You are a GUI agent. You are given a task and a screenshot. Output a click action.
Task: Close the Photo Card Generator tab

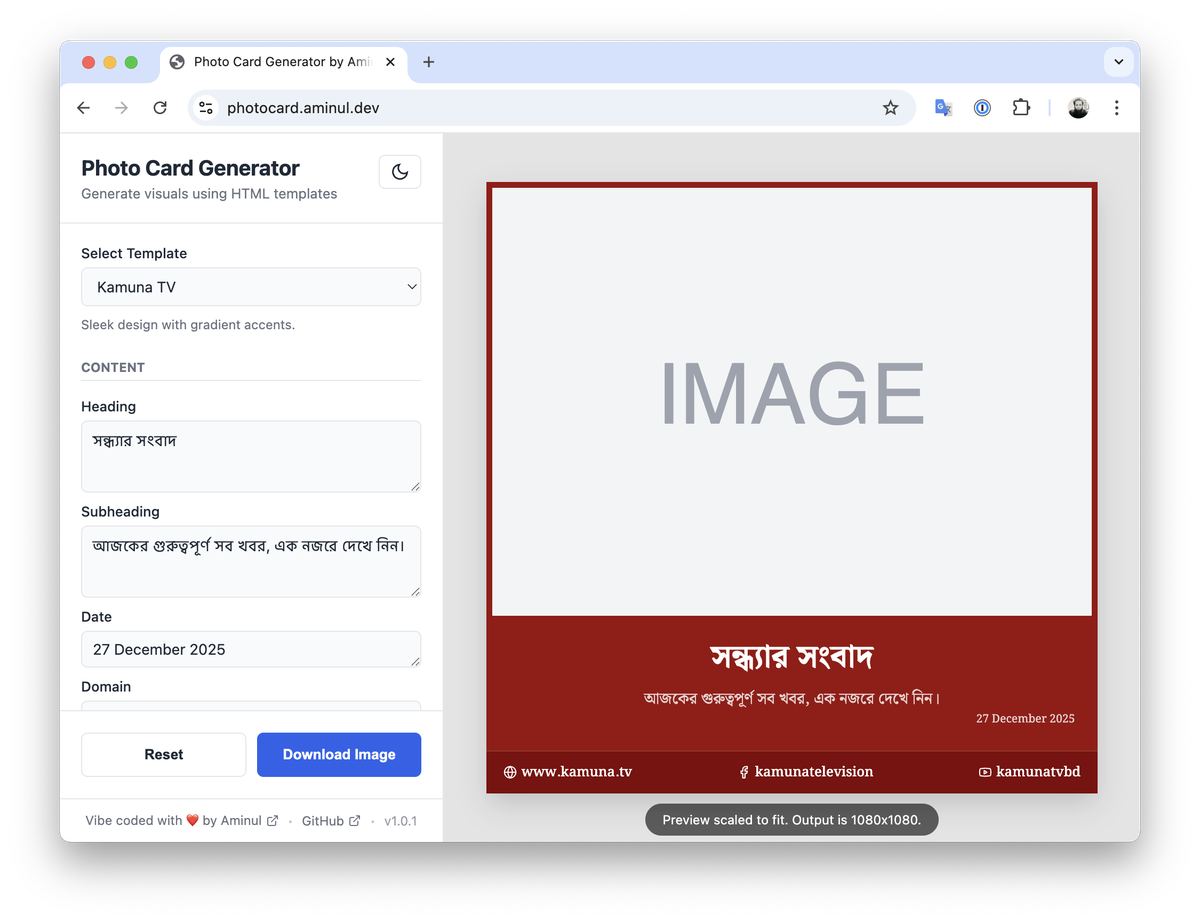point(390,62)
